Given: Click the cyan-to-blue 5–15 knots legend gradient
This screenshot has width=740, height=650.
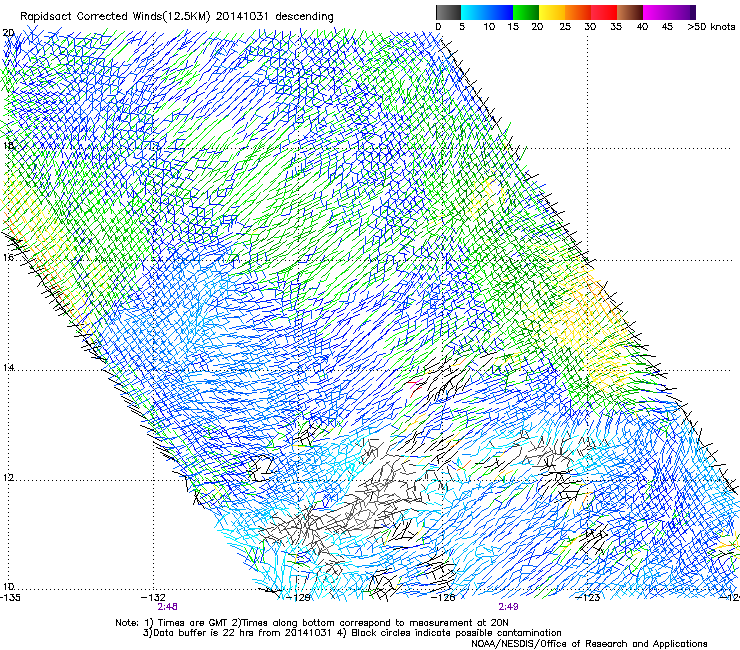Looking at the screenshot, I should [x=487, y=12].
